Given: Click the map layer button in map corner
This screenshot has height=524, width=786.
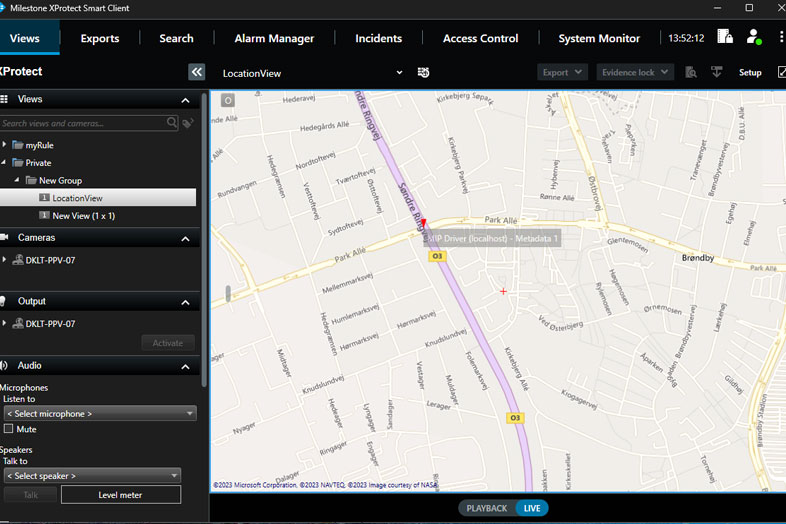Looking at the screenshot, I should pyautogui.click(x=228, y=101).
